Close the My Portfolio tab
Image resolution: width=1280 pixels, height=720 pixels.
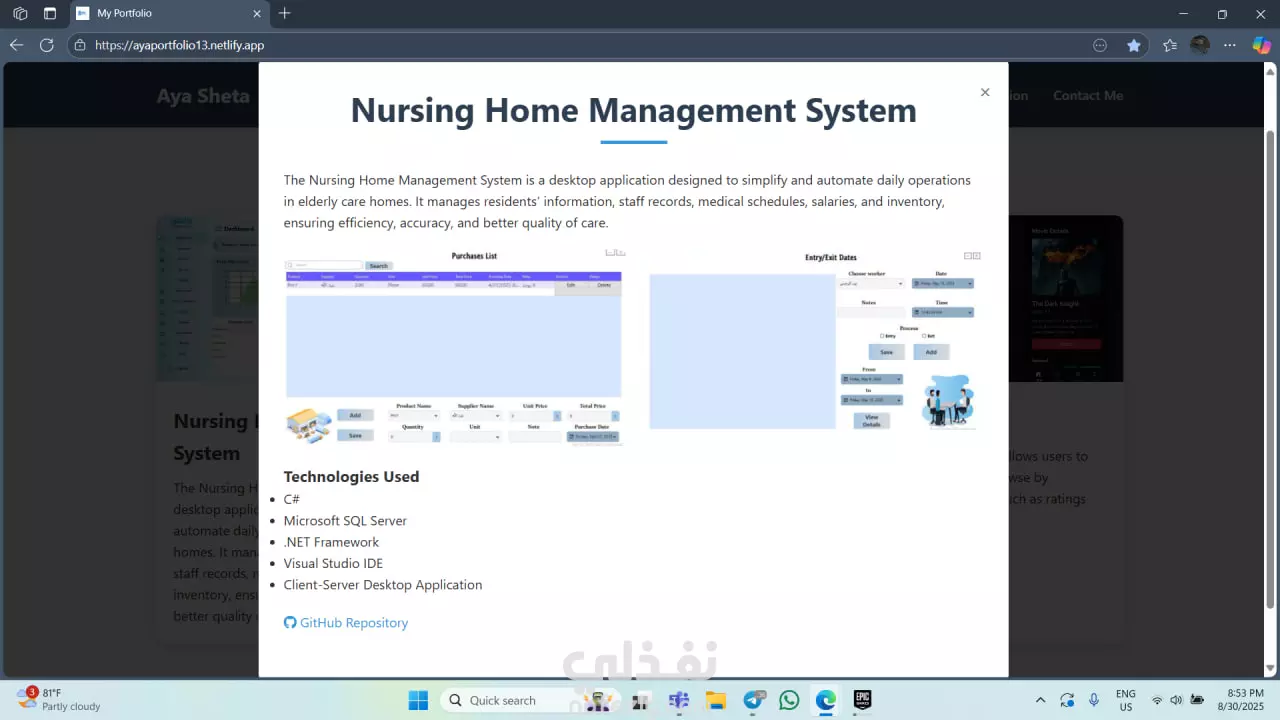257,14
